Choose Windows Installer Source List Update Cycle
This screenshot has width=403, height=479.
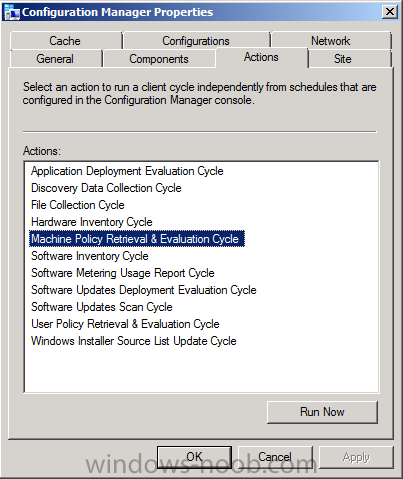pyautogui.click(x=134, y=341)
